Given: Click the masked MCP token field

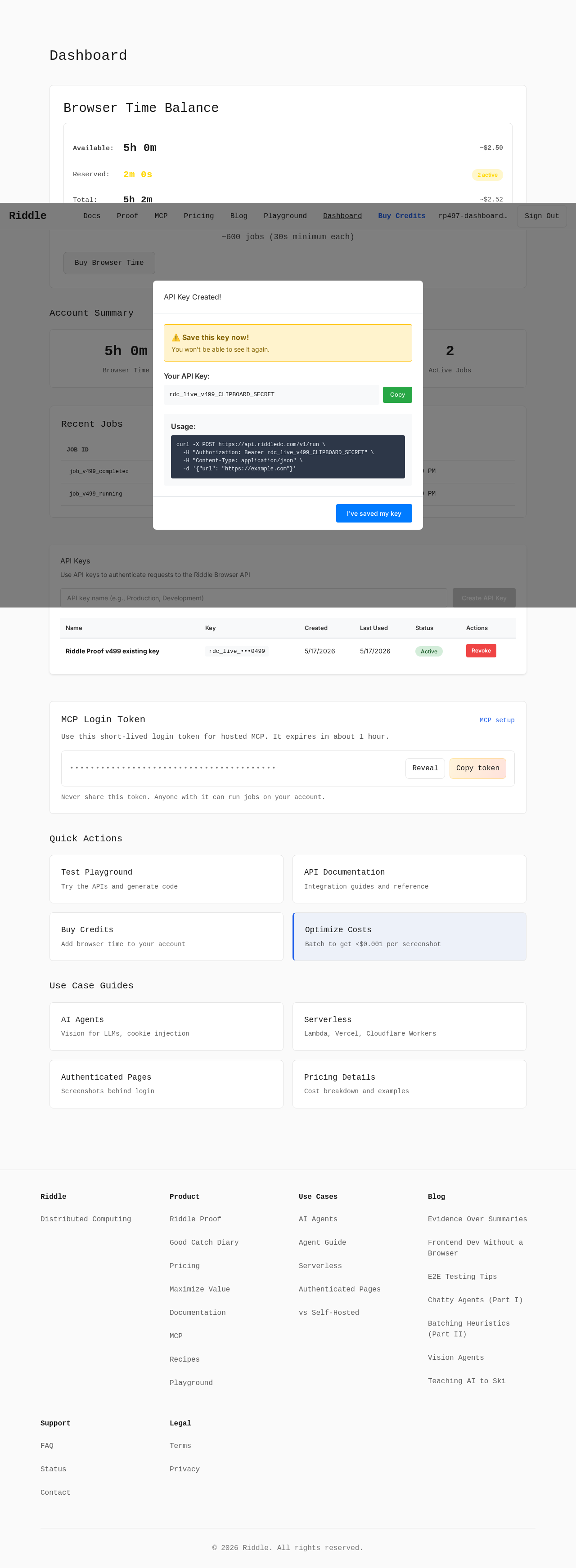Looking at the screenshot, I should click(x=173, y=768).
